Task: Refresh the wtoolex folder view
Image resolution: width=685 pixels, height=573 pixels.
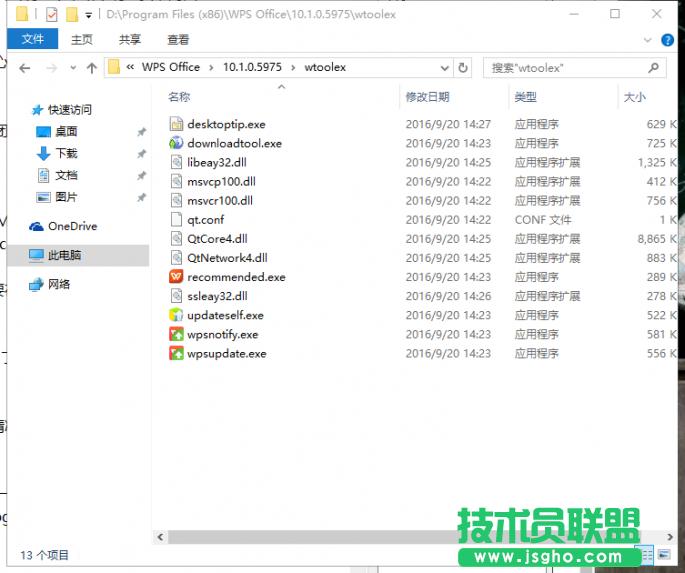Action: (x=463, y=68)
